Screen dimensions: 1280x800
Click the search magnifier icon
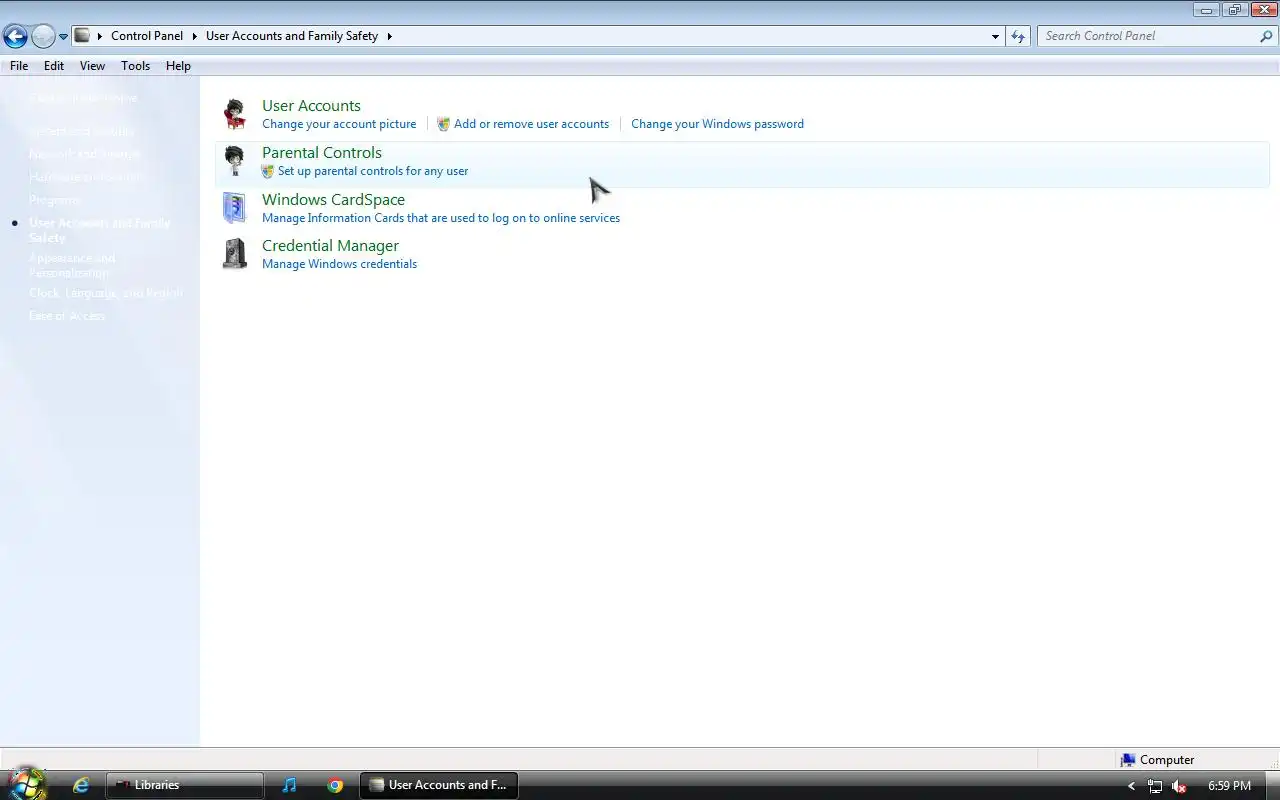pyautogui.click(x=1266, y=36)
